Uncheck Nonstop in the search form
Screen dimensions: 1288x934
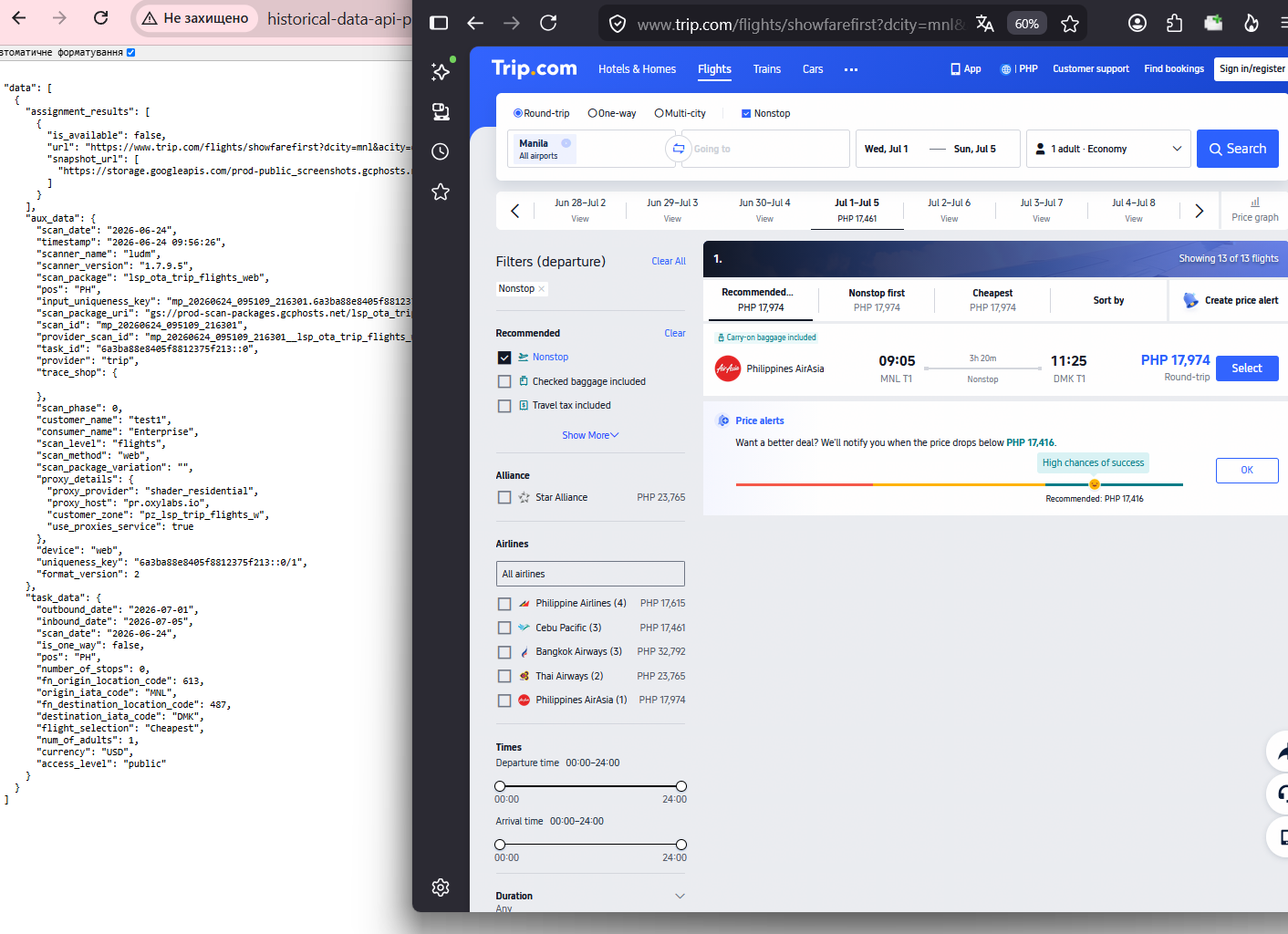pos(746,113)
